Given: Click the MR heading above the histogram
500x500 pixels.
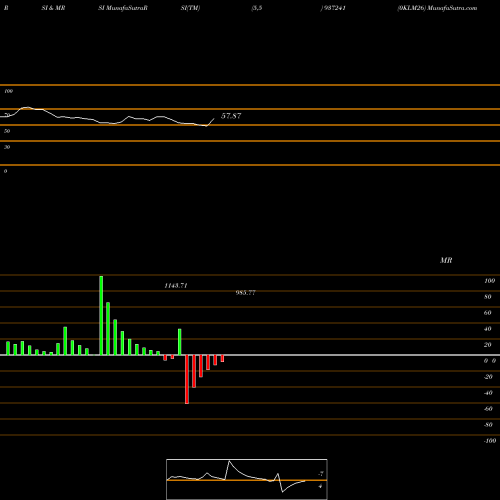Looking at the screenshot, I should [x=446, y=260].
